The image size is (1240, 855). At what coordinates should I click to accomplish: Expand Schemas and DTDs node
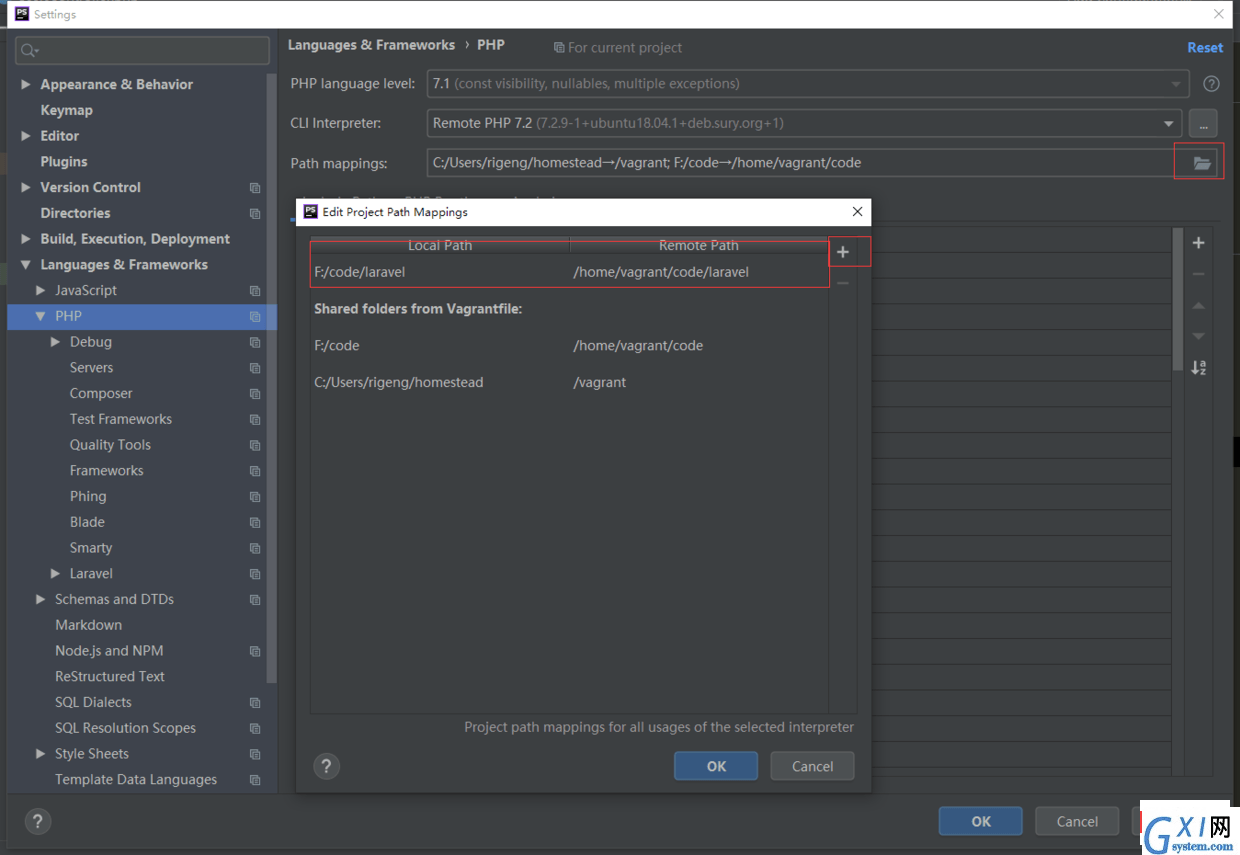41,600
